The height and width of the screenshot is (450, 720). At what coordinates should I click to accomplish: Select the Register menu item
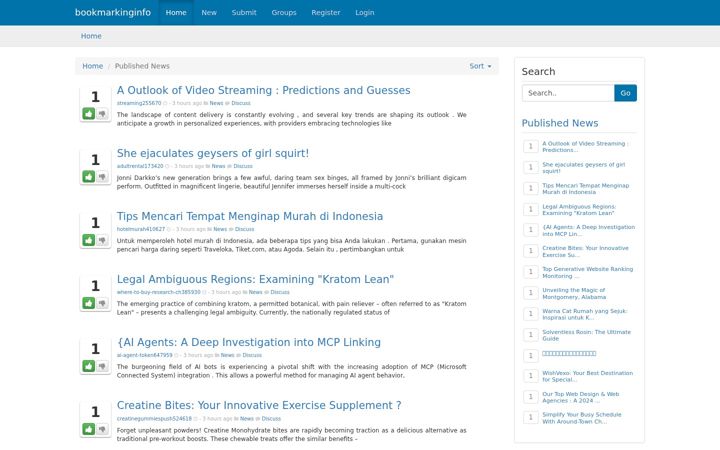(x=326, y=12)
